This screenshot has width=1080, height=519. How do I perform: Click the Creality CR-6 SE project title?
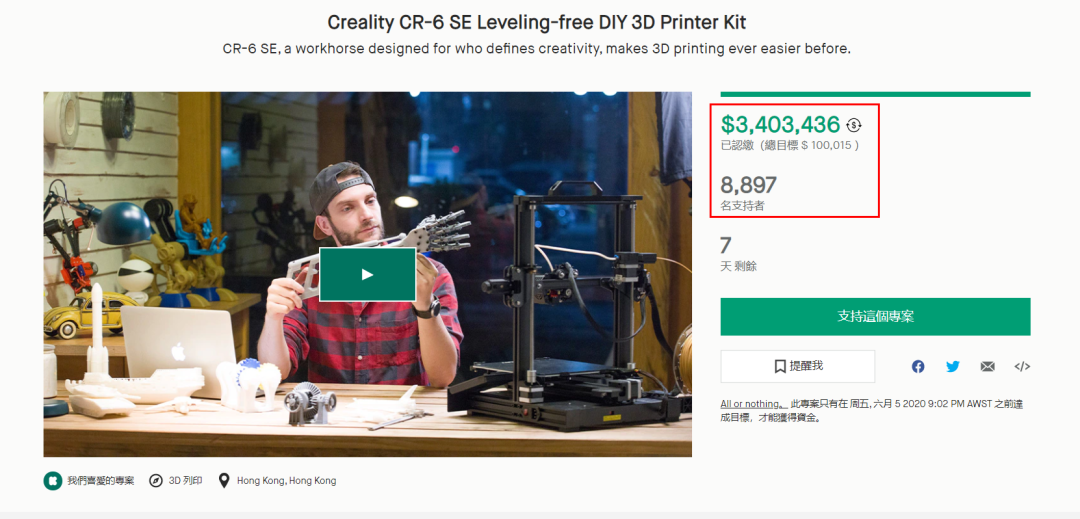[x=537, y=22]
